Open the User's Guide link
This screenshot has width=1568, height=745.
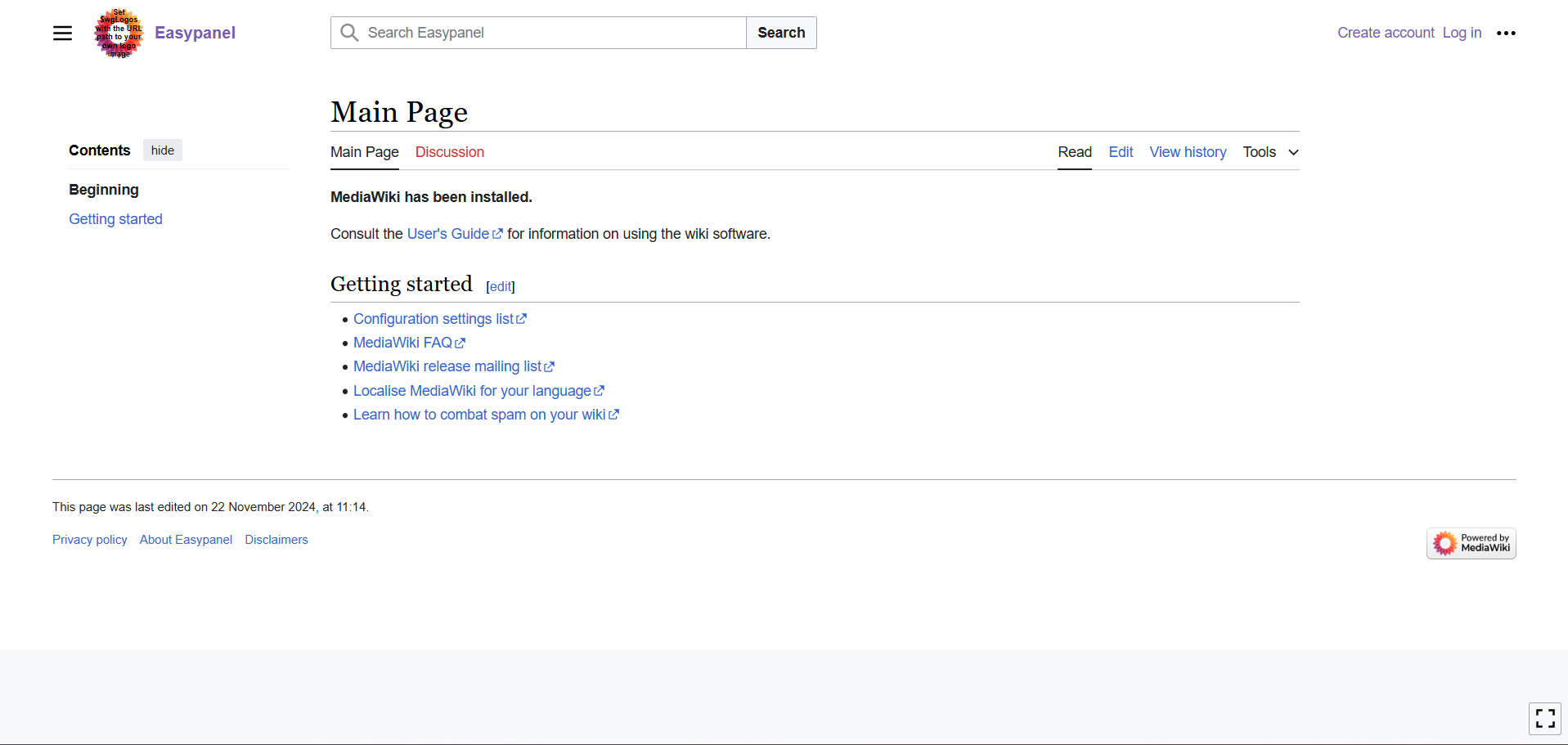(449, 233)
